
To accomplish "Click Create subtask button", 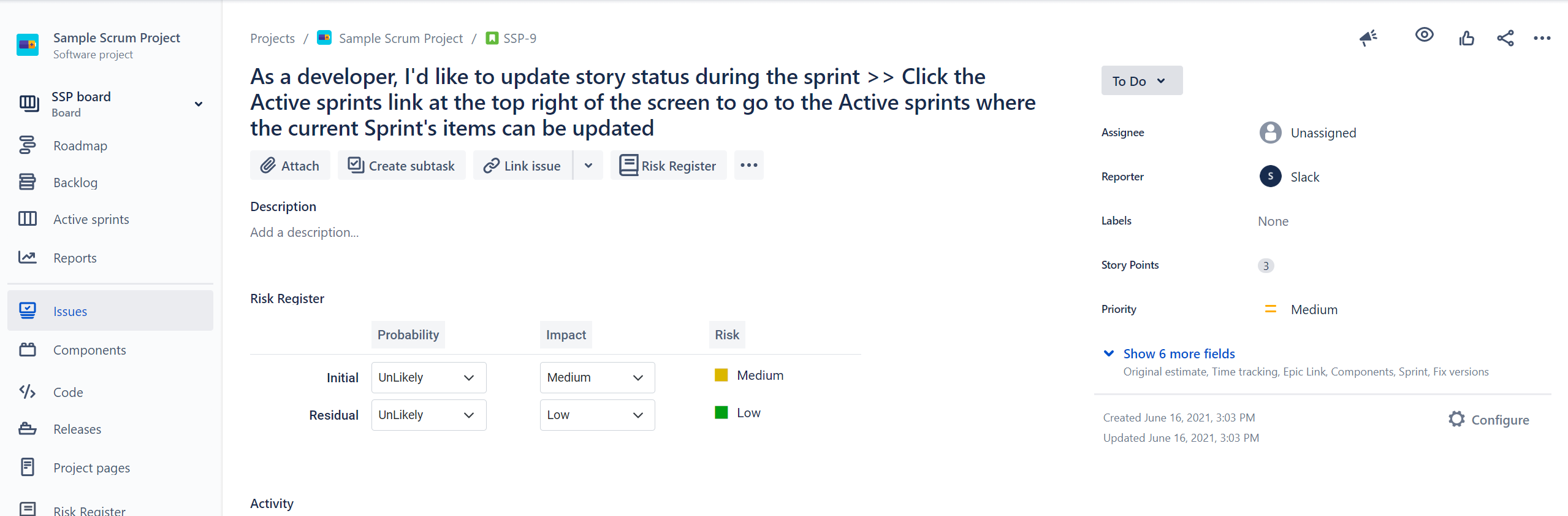I will click(402, 166).
